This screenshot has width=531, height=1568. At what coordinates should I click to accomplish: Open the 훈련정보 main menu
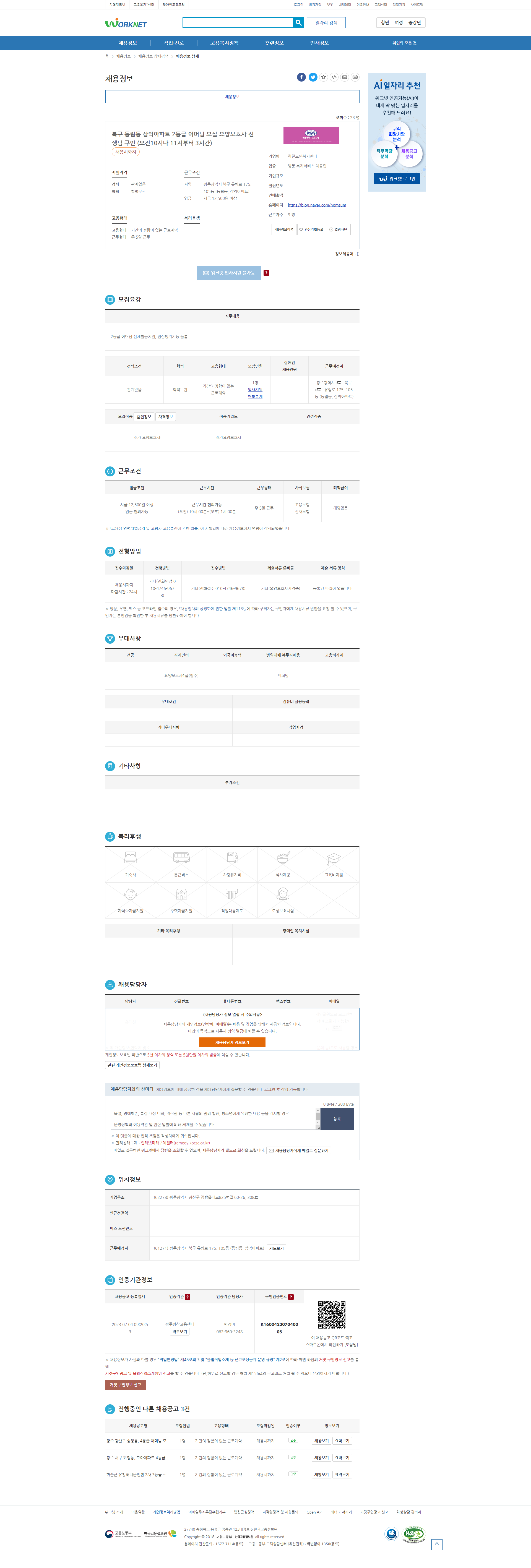pyautogui.click(x=274, y=43)
